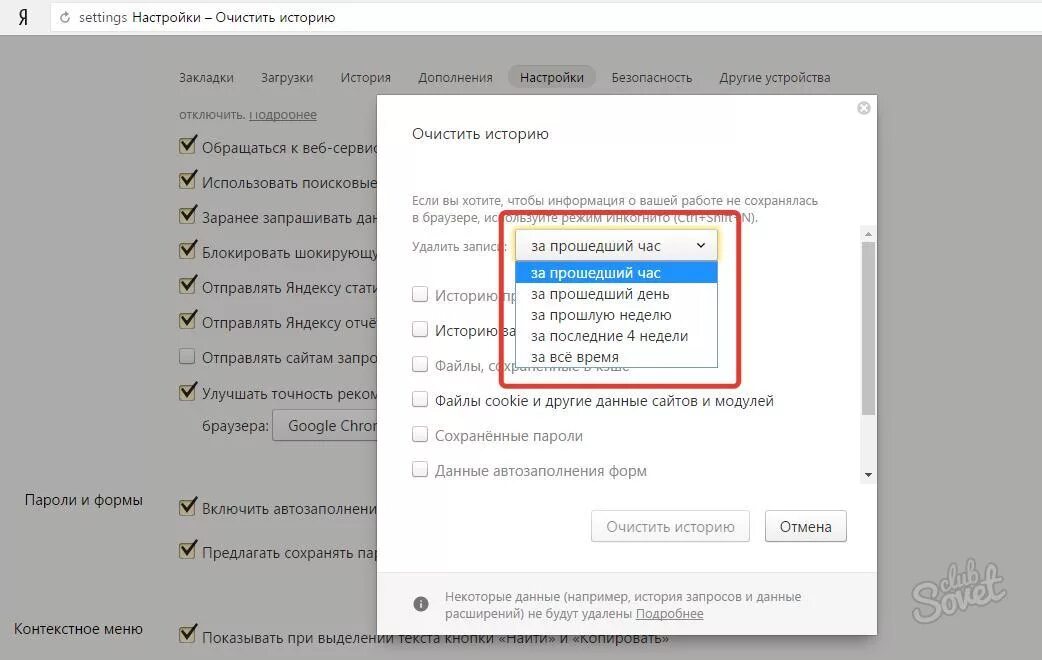Toggle Улучшать точность рекомендаций checkbox
Image resolution: width=1042 pixels, height=660 pixels.
187,391
